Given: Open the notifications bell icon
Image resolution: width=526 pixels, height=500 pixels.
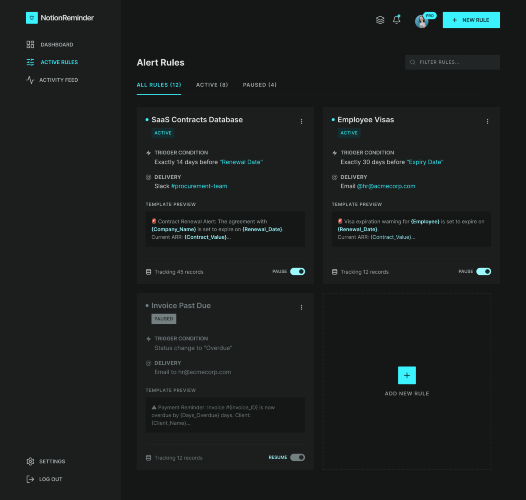Looking at the screenshot, I should [397, 20].
